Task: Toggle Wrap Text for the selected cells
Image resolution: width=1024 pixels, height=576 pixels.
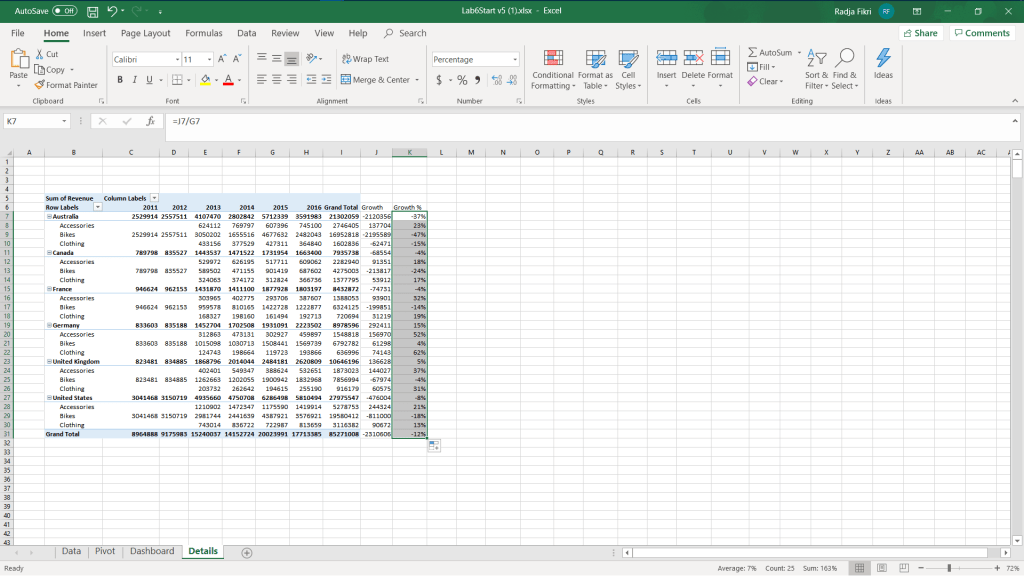Action: click(x=365, y=59)
